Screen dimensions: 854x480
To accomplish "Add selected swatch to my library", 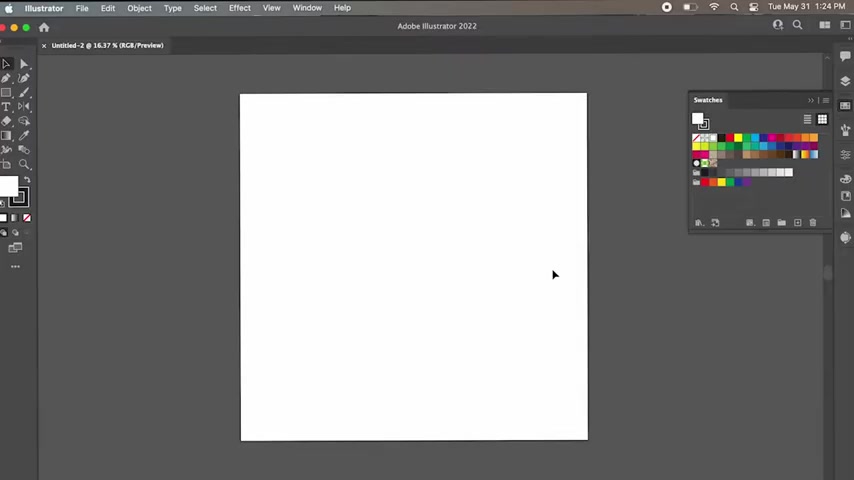I will click(x=715, y=223).
